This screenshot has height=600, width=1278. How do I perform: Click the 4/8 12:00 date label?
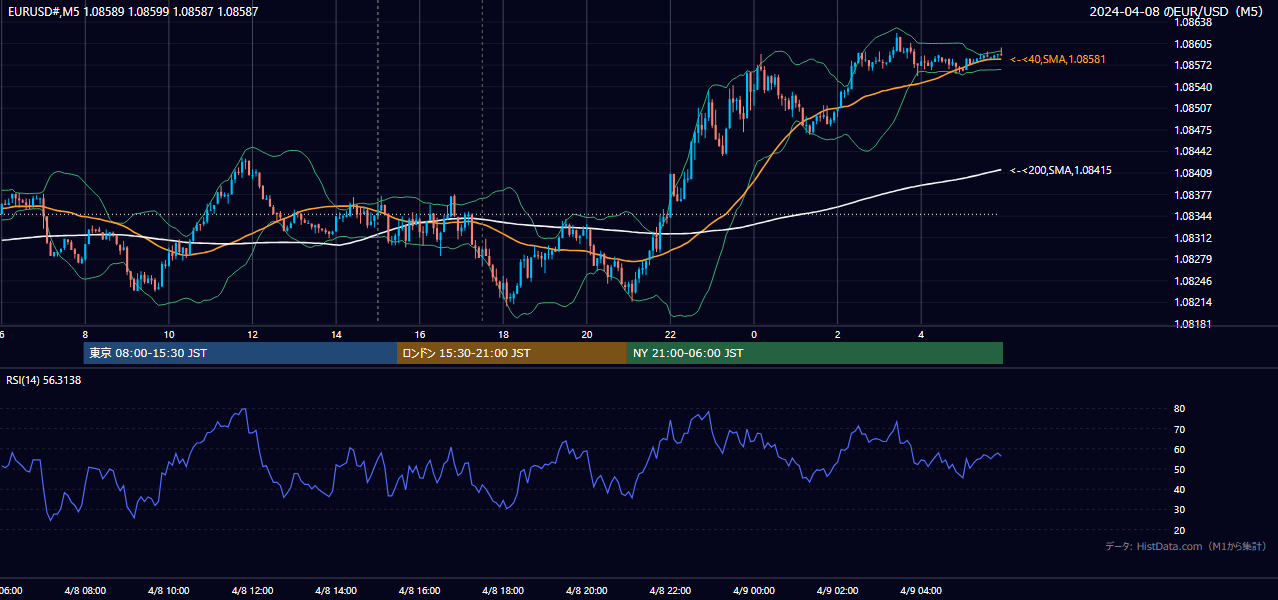coord(252,591)
